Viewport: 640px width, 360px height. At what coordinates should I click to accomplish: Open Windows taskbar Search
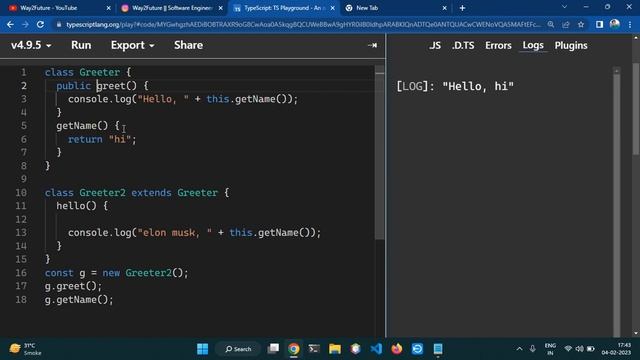click(x=238, y=349)
